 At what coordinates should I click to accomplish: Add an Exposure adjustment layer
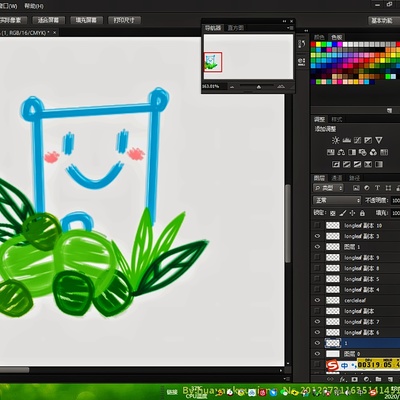[x=368, y=140]
